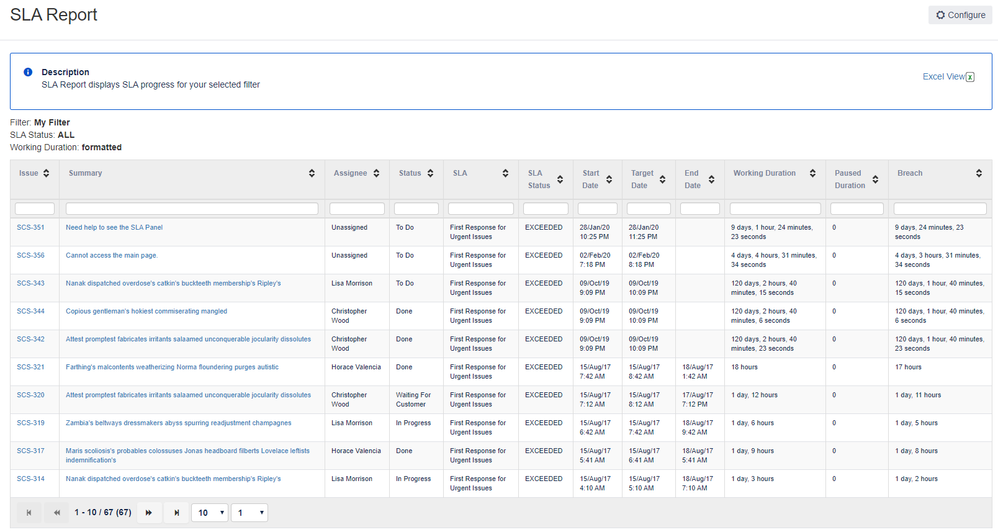This screenshot has width=998, height=532.
Task: Open issue SCS-314
Action: click(31, 479)
